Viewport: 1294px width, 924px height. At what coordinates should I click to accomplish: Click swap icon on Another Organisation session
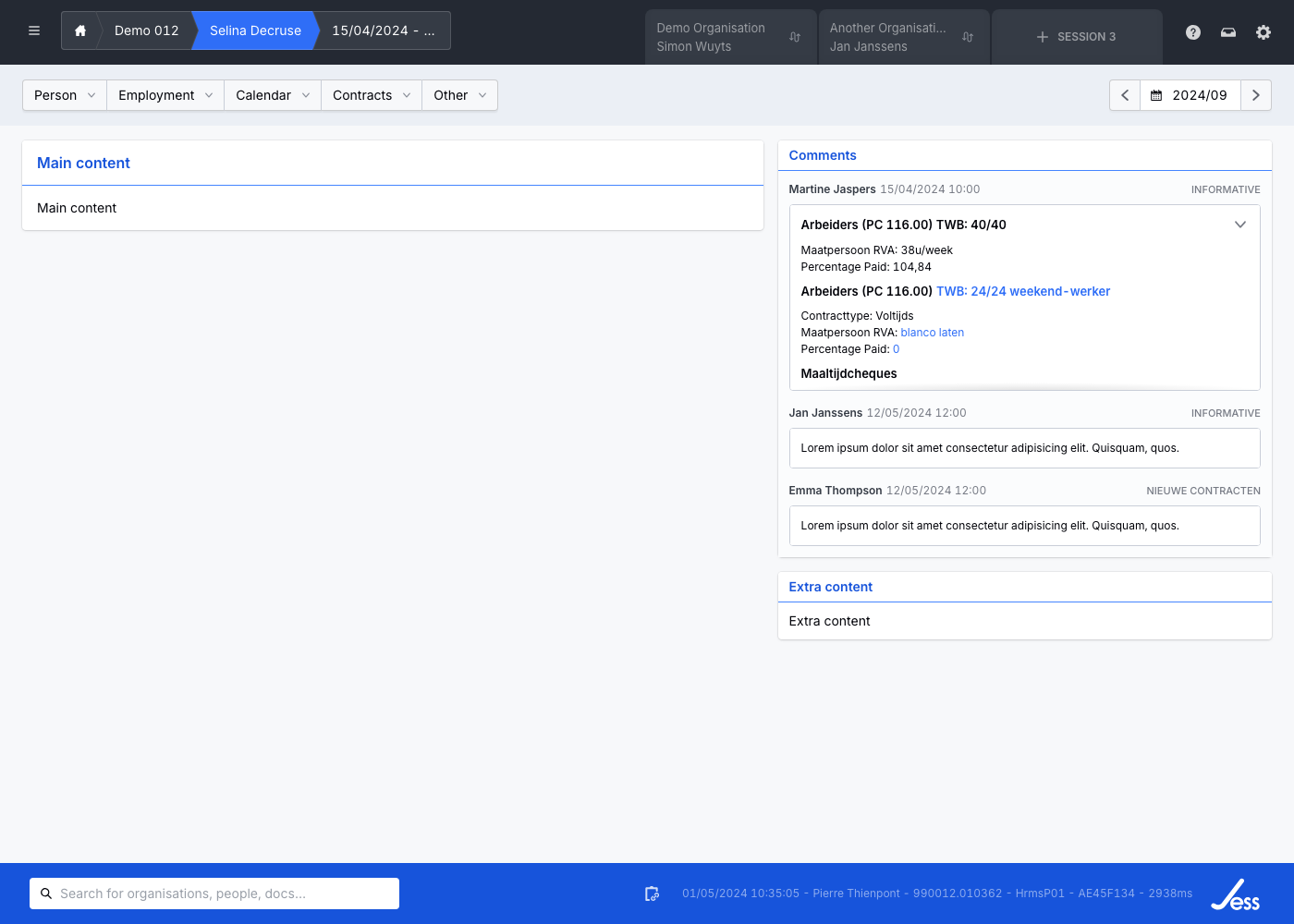(x=968, y=37)
